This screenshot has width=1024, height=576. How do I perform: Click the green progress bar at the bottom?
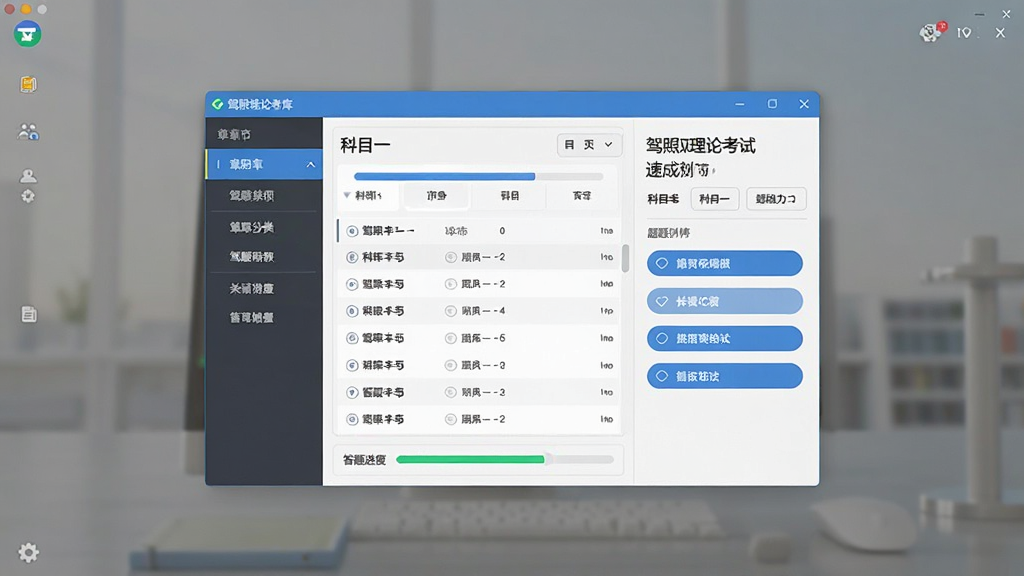(x=505, y=460)
